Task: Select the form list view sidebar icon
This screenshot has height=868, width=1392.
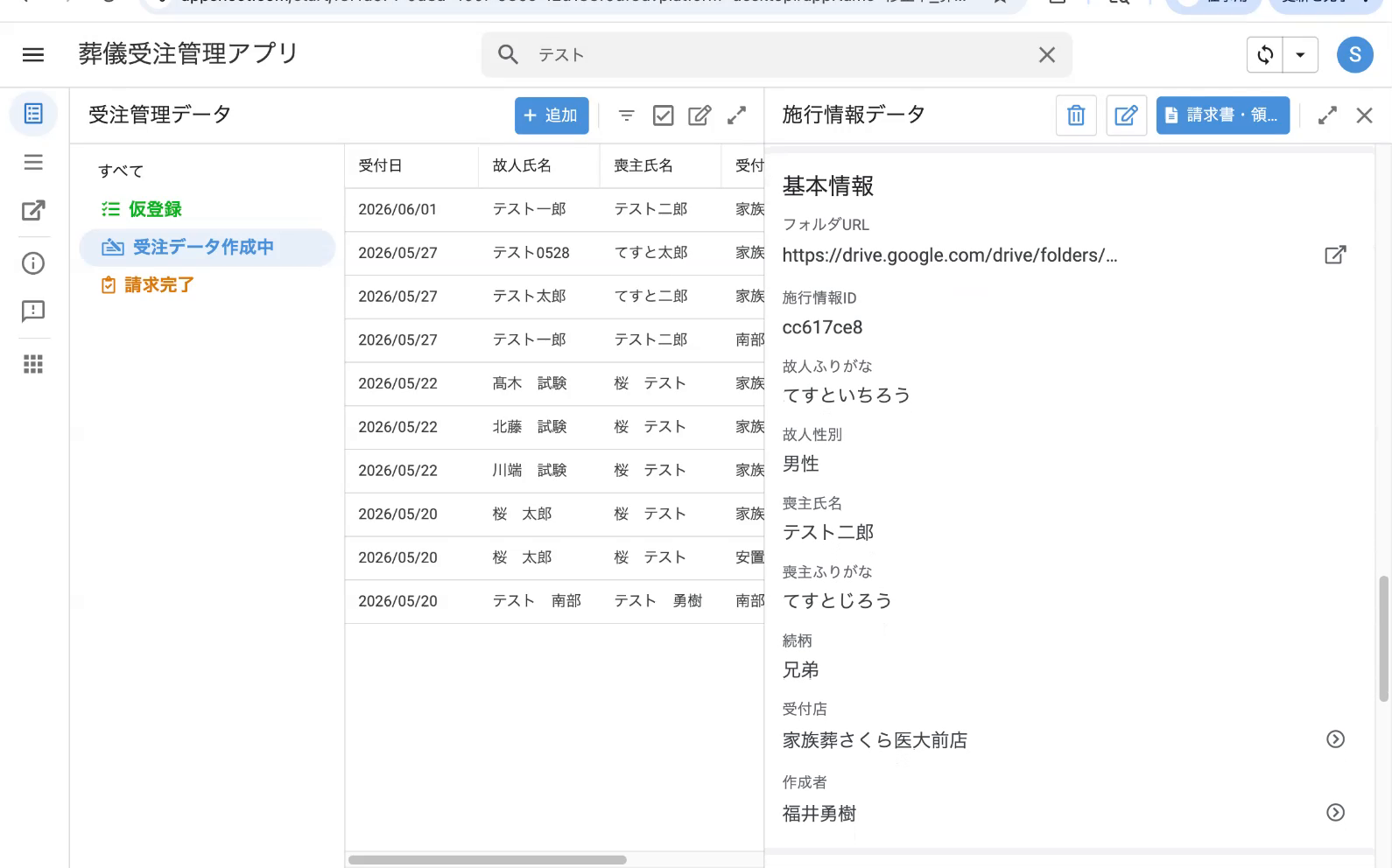Action: point(33,114)
